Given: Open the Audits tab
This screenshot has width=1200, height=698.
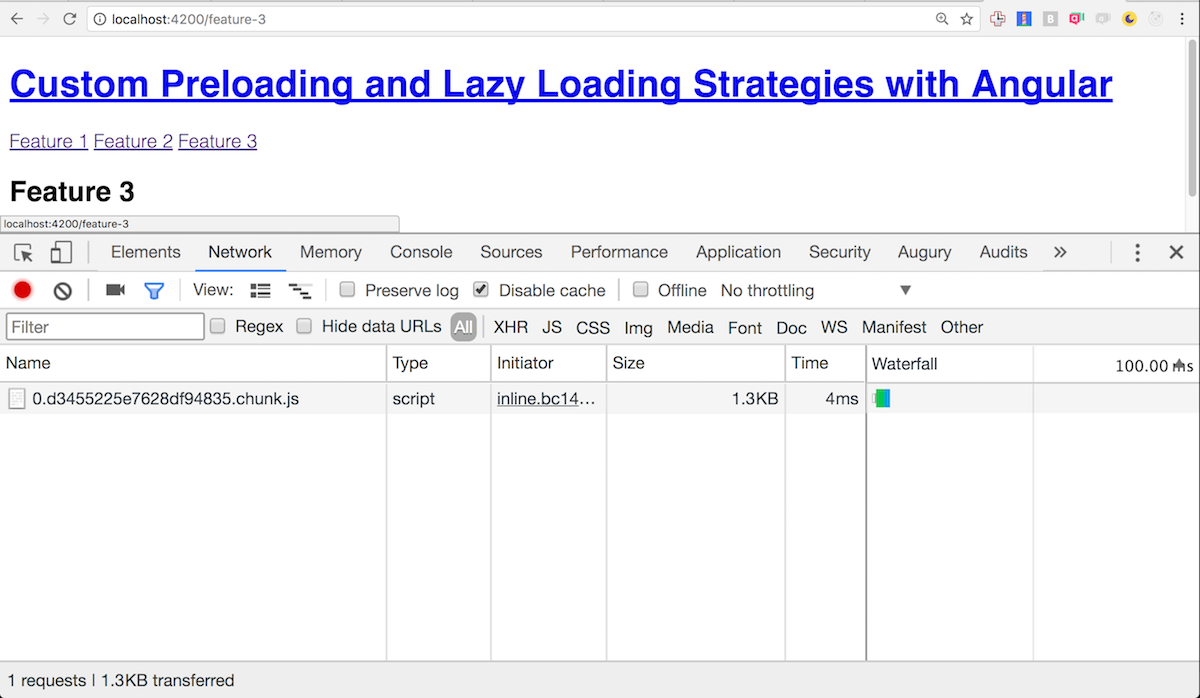Looking at the screenshot, I should pos(1004,252).
